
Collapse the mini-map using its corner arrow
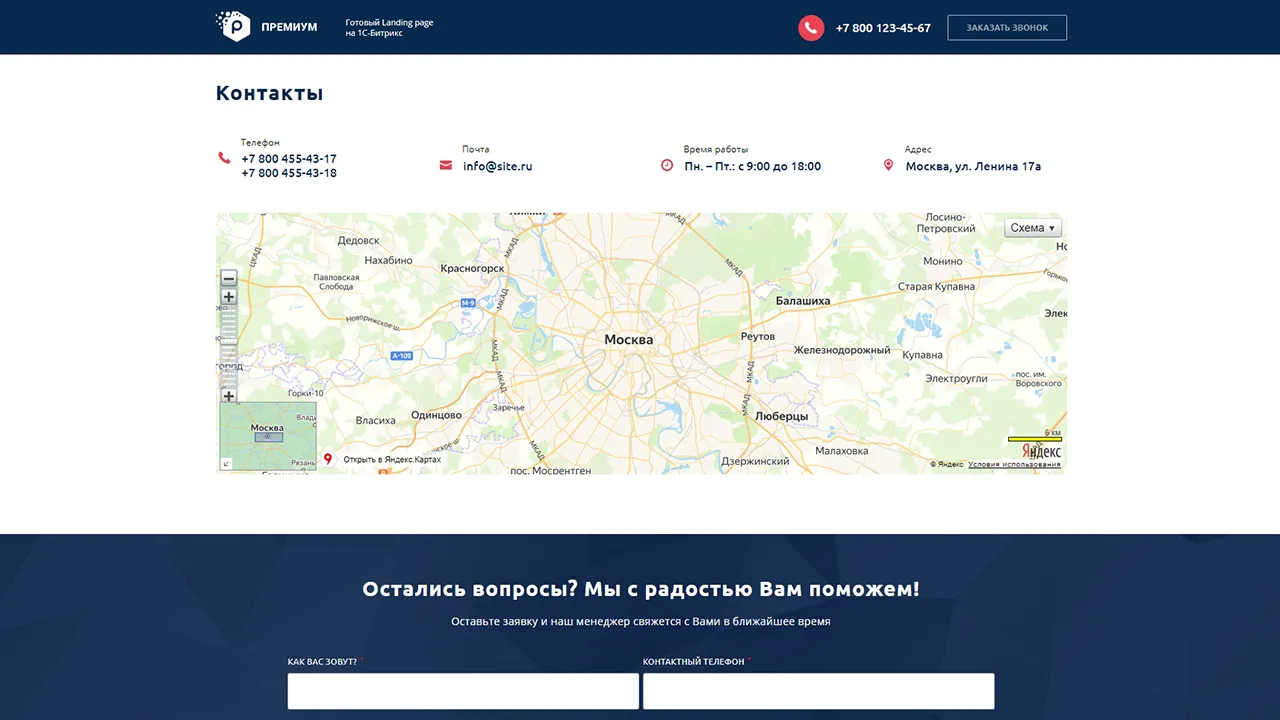(225, 464)
